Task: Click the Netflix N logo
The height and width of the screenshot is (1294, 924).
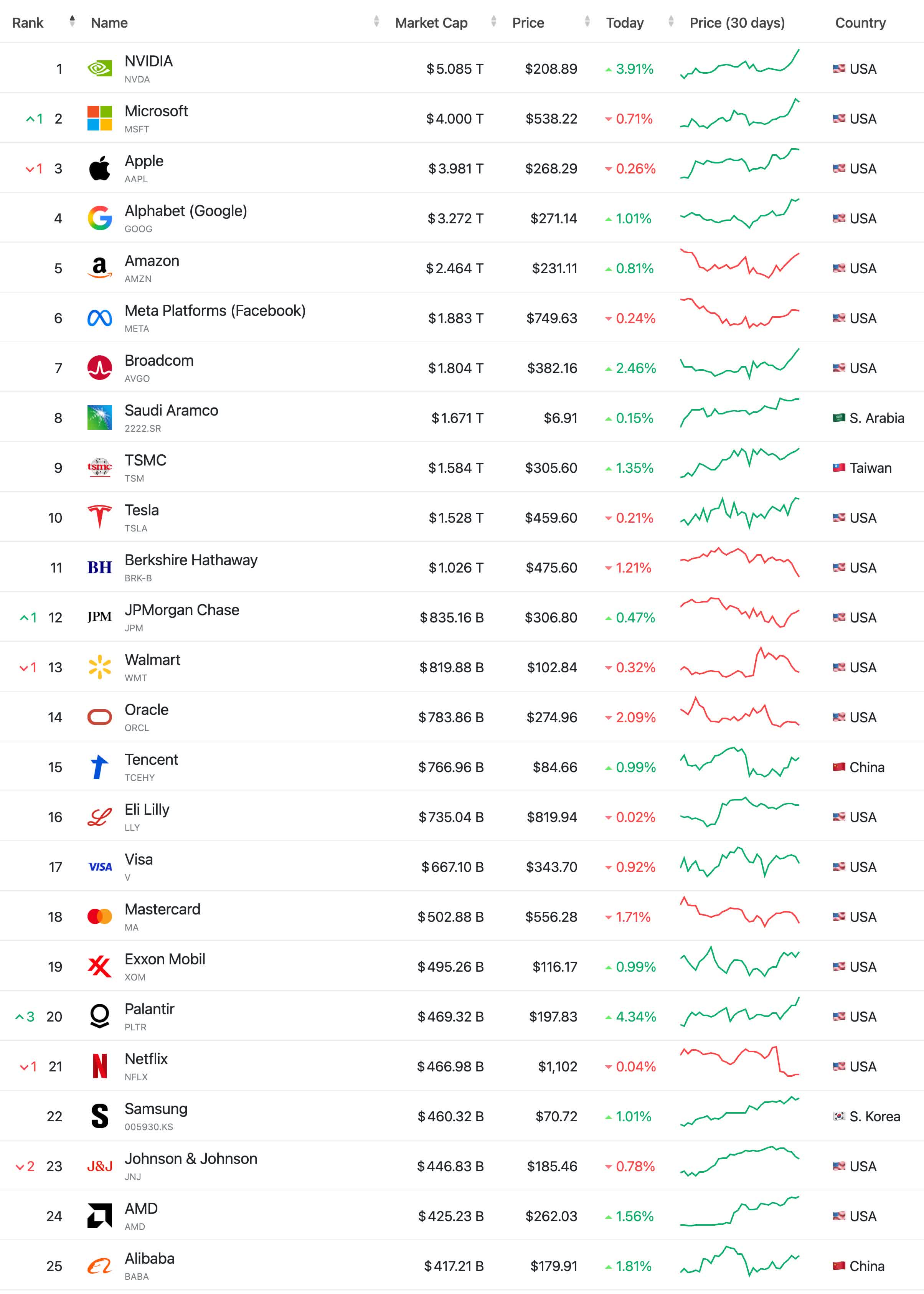Action: coord(99,1066)
